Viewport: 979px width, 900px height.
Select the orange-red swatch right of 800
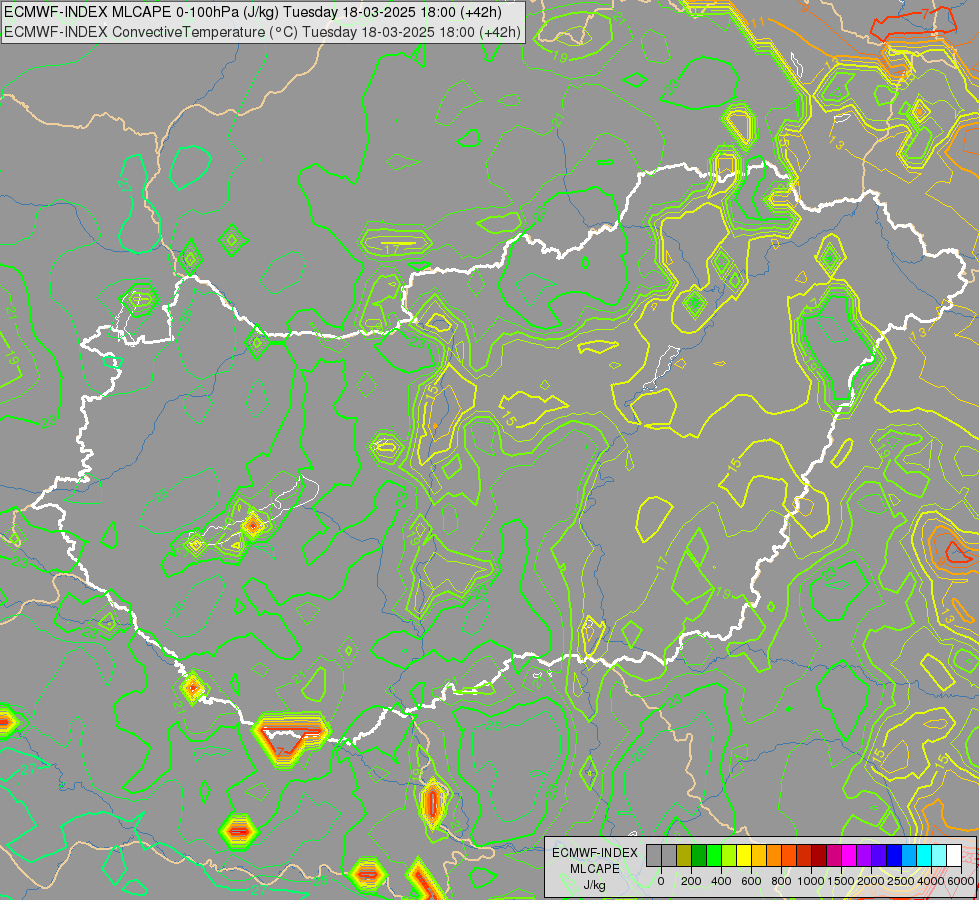[789, 856]
